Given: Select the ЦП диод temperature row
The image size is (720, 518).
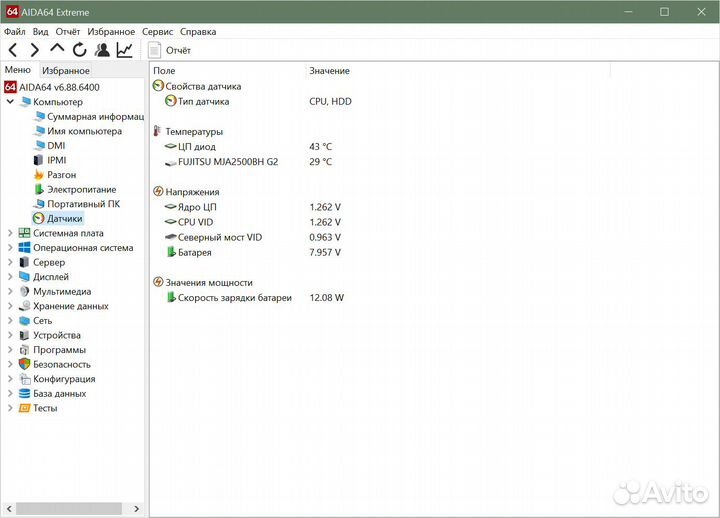Looking at the screenshot, I should click(196, 146).
